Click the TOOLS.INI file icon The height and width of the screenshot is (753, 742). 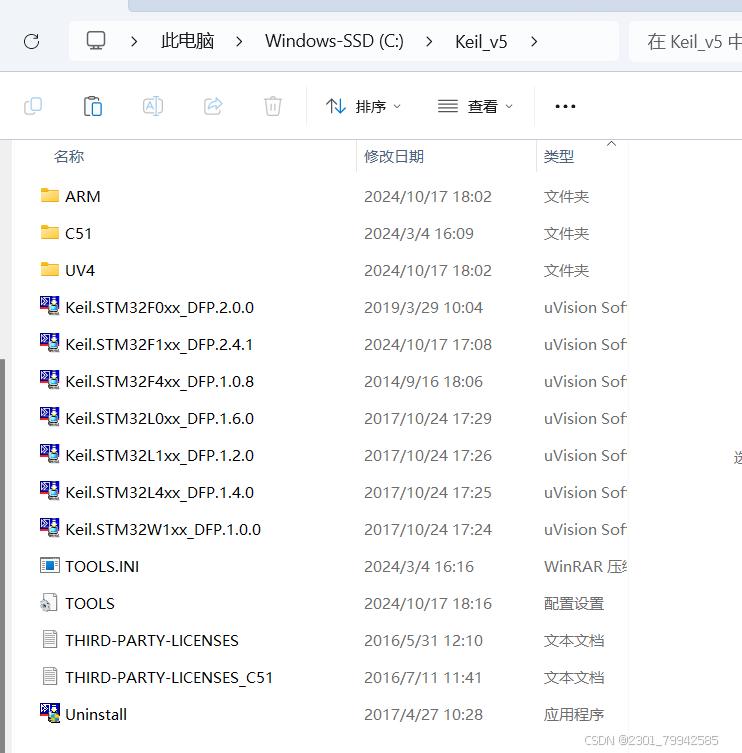(x=50, y=565)
